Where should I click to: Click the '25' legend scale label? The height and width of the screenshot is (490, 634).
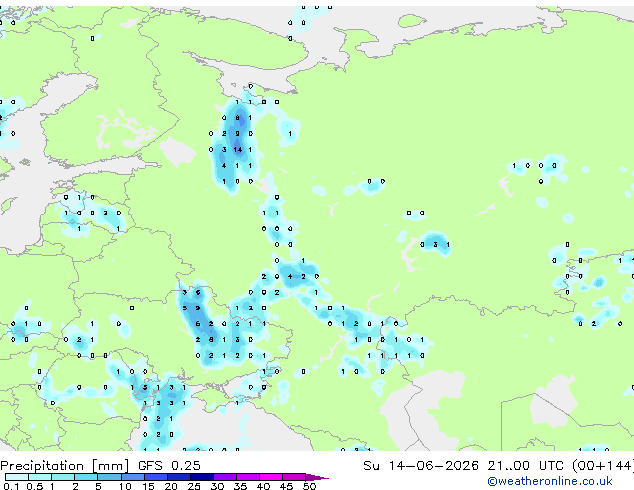pyautogui.click(x=194, y=486)
